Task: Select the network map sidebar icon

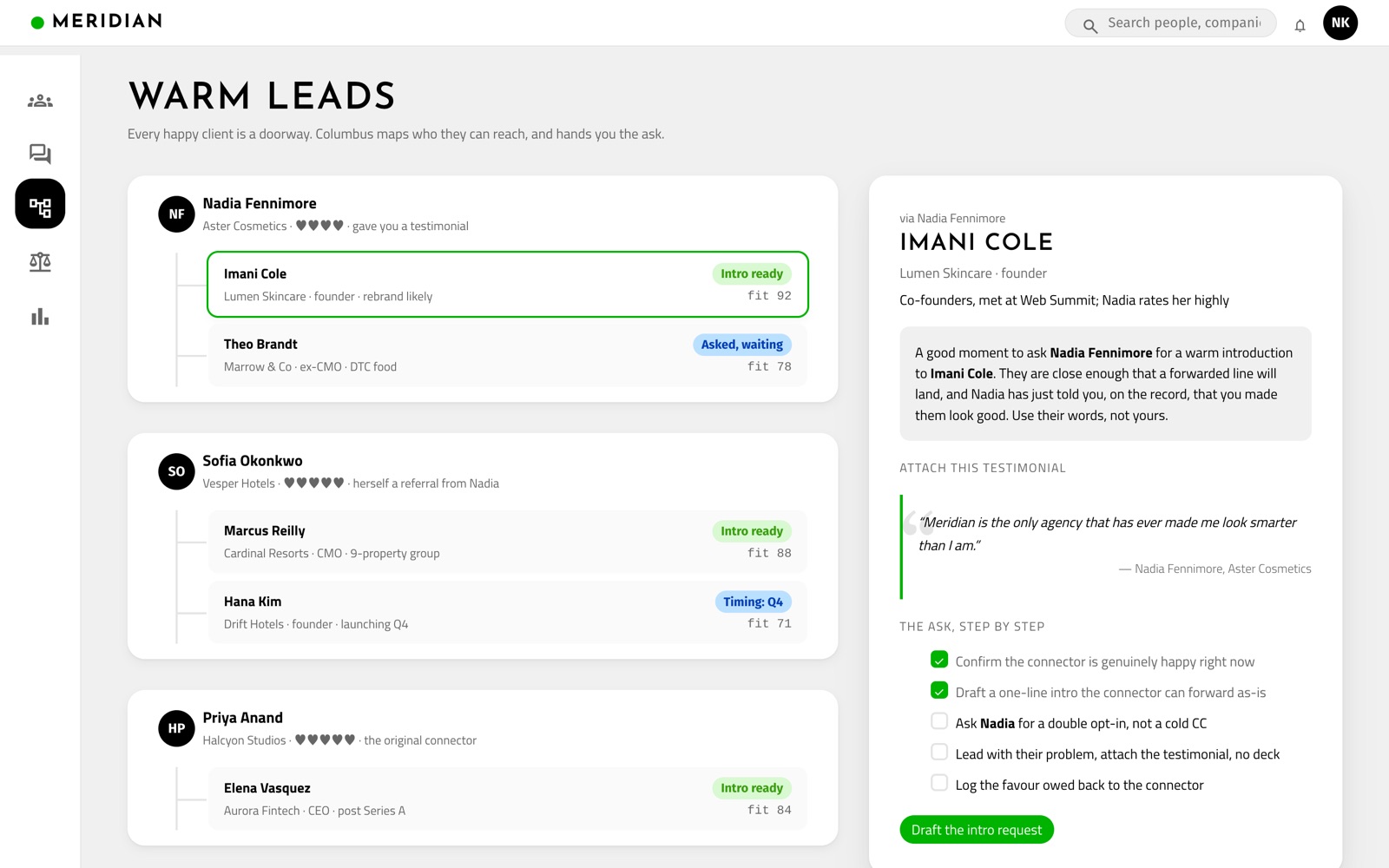Action: pos(40,204)
